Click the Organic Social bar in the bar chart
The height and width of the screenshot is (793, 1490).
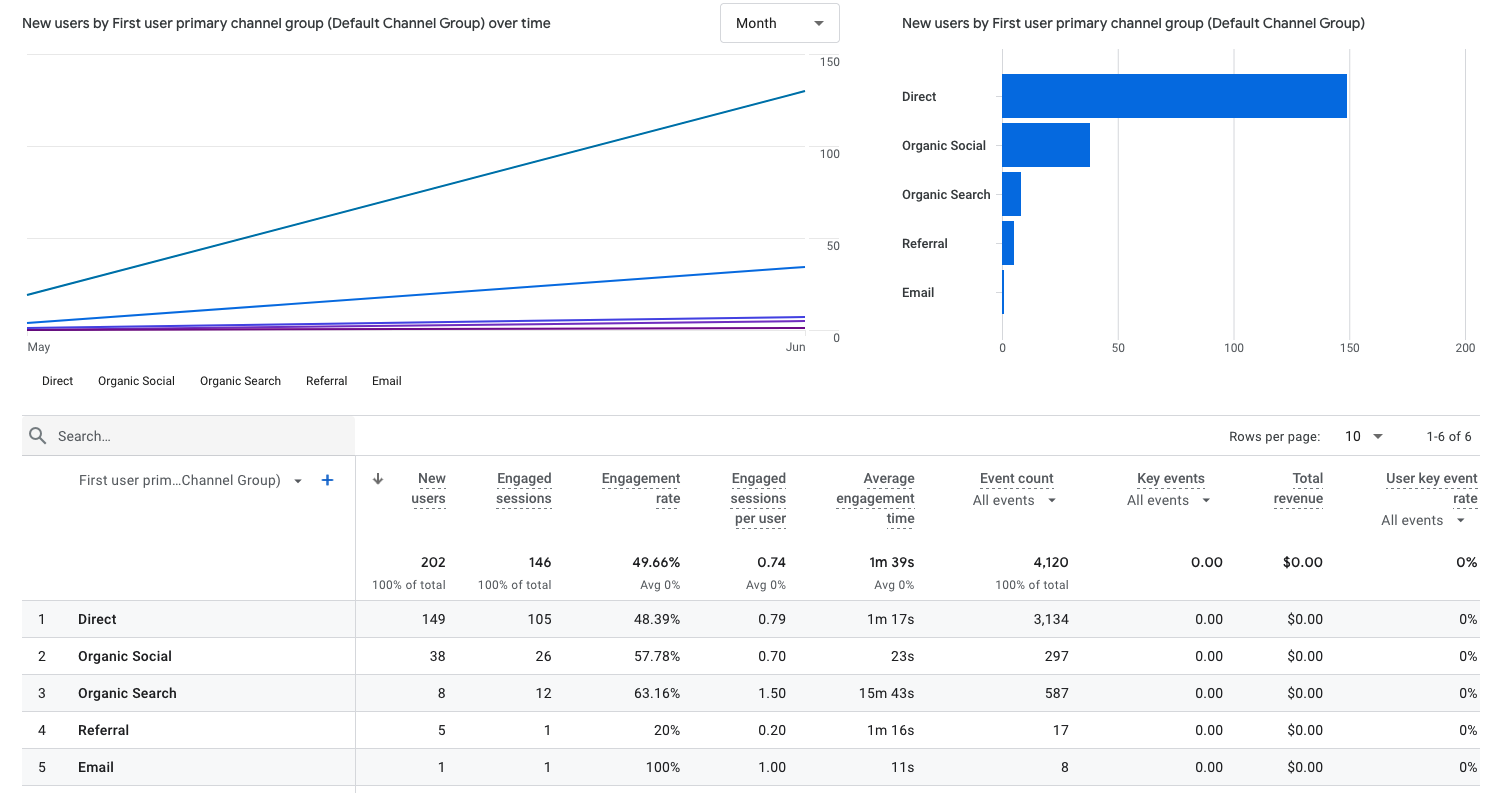(x=1045, y=145)
